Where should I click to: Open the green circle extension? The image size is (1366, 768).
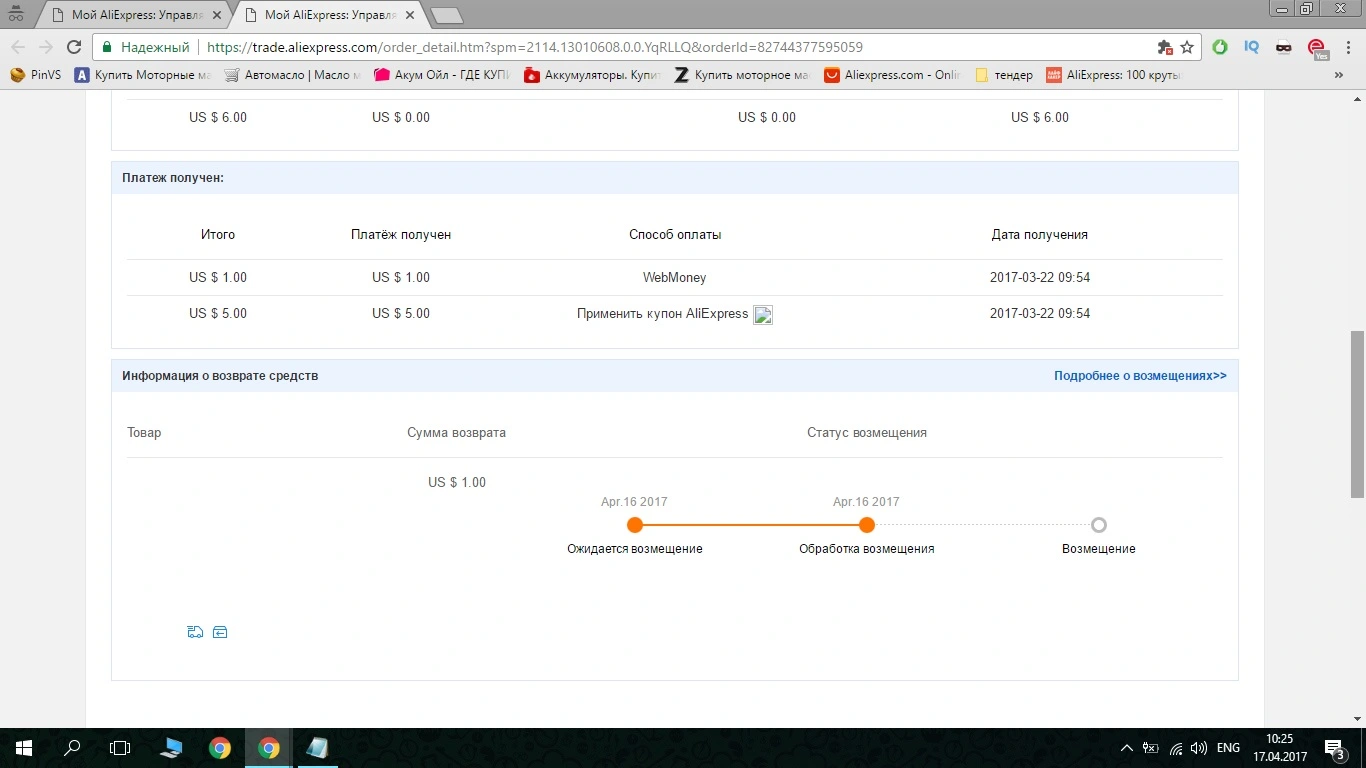click(x=1219, y=47)
